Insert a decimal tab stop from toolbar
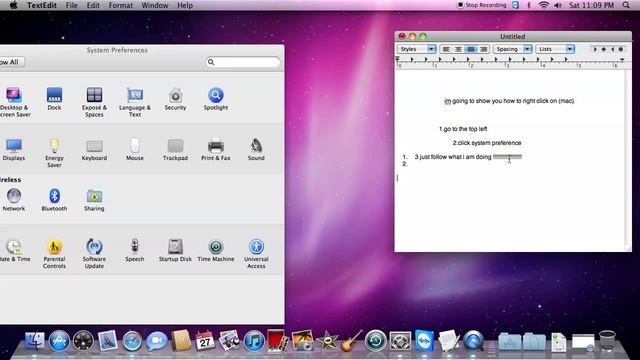640x360 pixels. (621, 49)
